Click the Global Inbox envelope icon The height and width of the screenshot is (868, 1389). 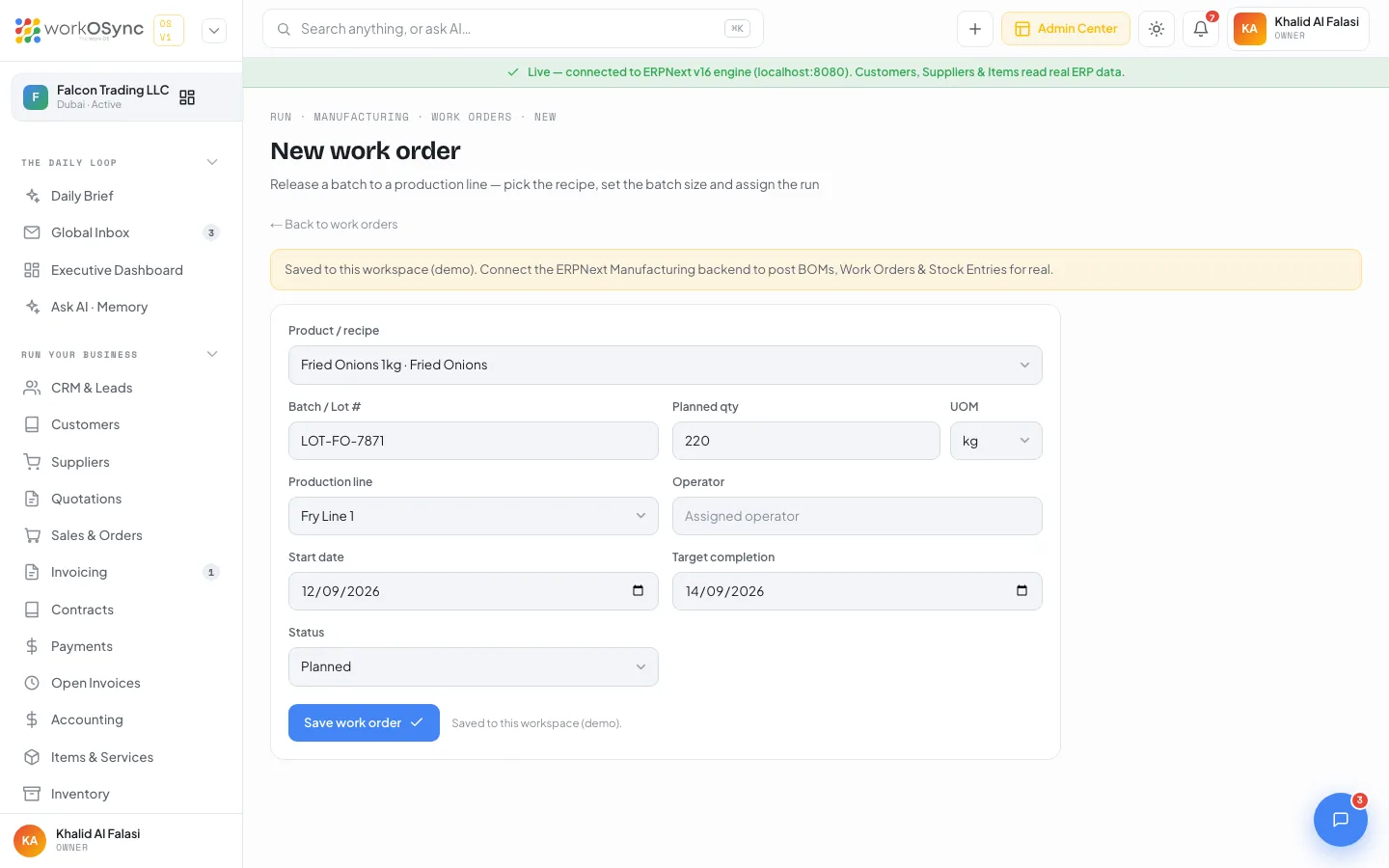pyautogui.click(x=32, y=232)
